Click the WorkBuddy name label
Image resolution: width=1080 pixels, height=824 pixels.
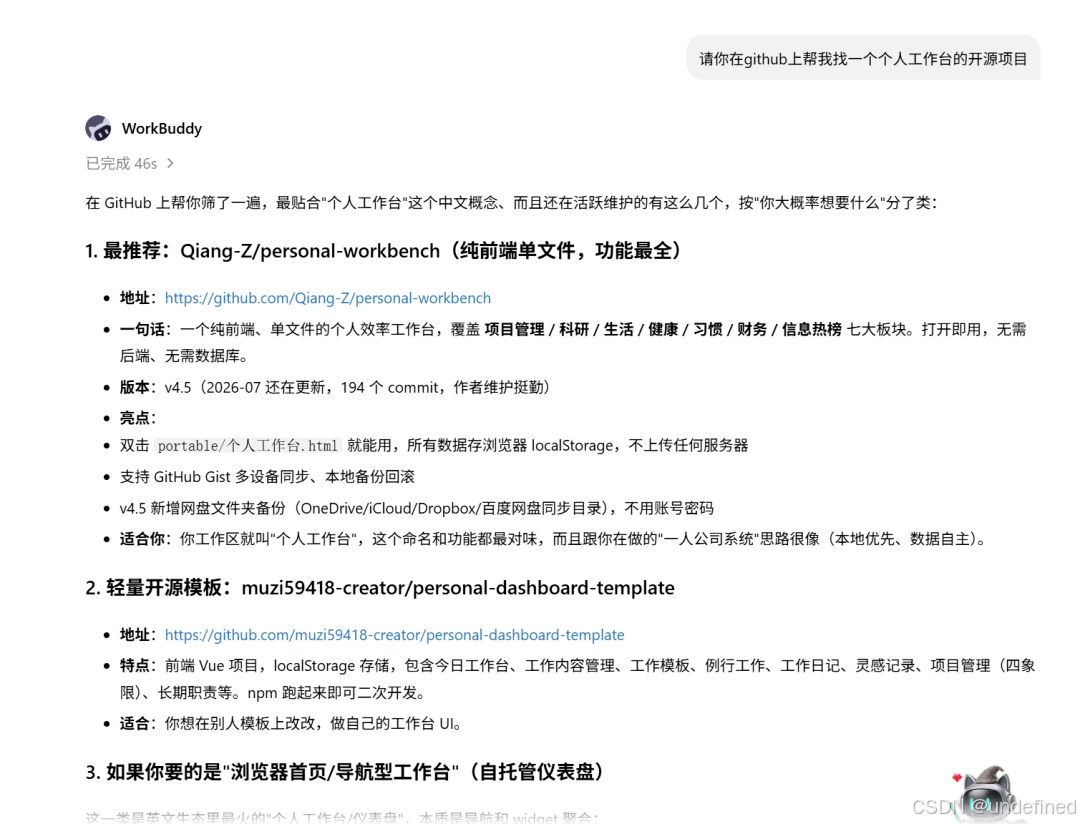coord(162,128)
